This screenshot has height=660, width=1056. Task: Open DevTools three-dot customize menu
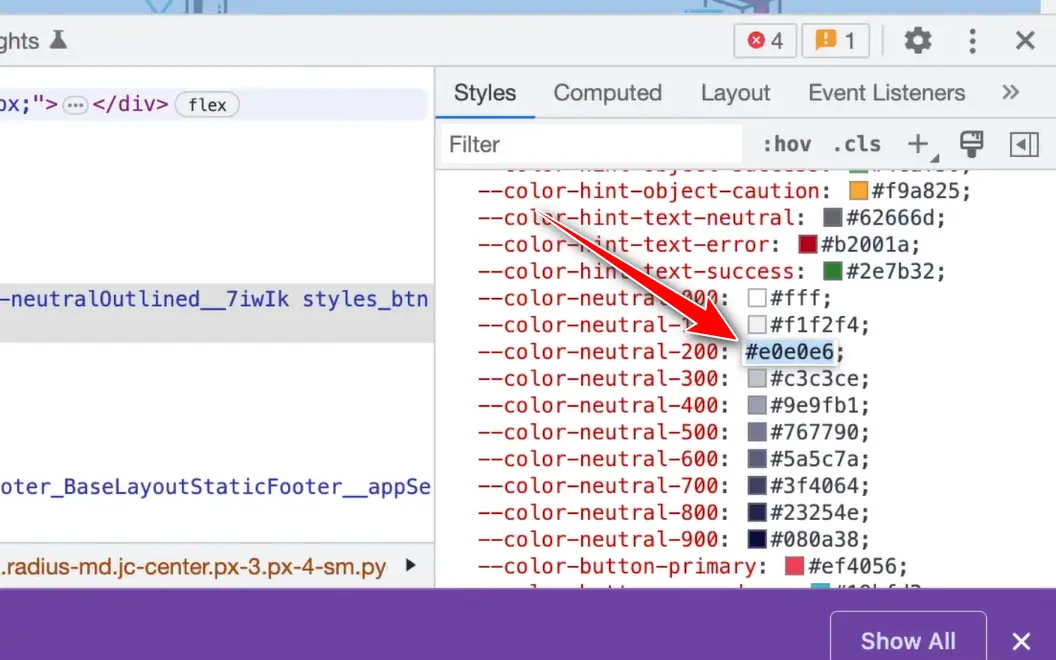click(x=972, y=41)
